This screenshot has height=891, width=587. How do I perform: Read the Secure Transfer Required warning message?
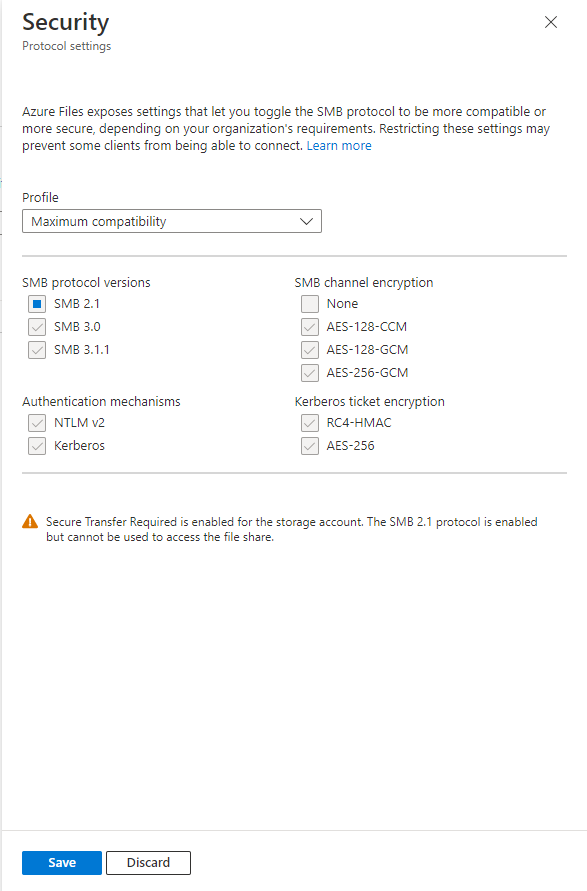click(x=290, y=529)
